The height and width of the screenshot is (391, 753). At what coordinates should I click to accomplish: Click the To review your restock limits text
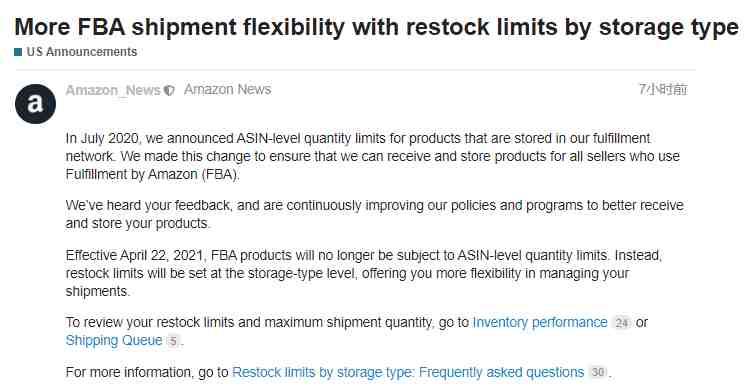(267, 322)
